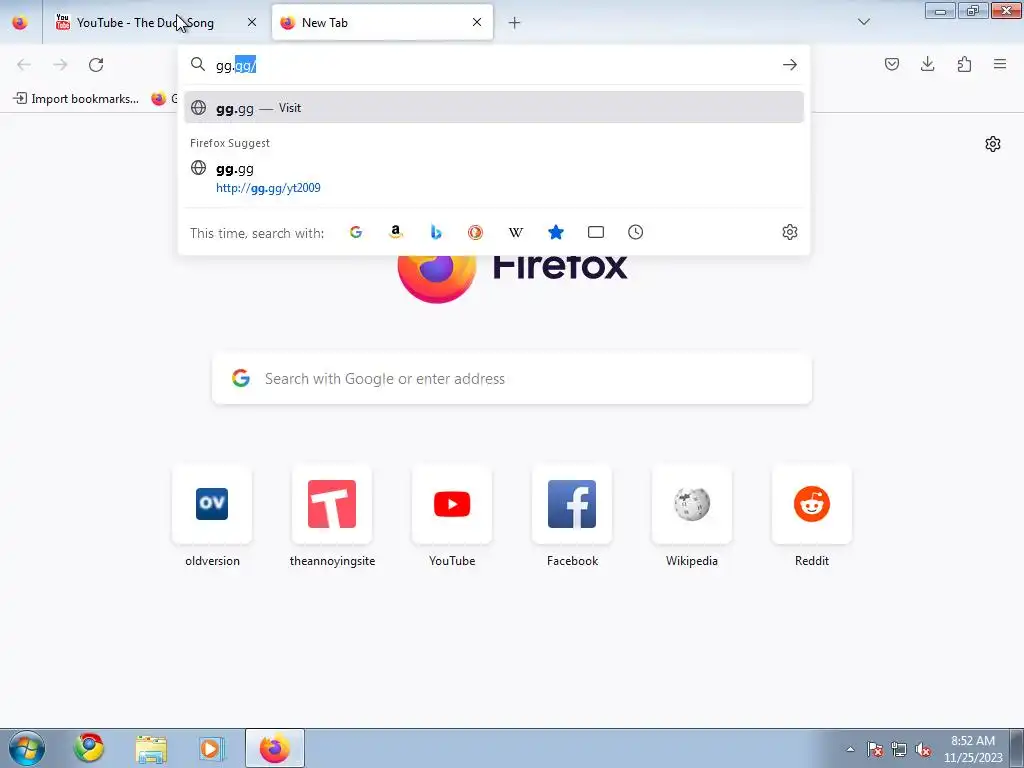The image size is (1024, 768).
Task: Click the Firefox View icon in tab strip
Action: click(20, 22)
